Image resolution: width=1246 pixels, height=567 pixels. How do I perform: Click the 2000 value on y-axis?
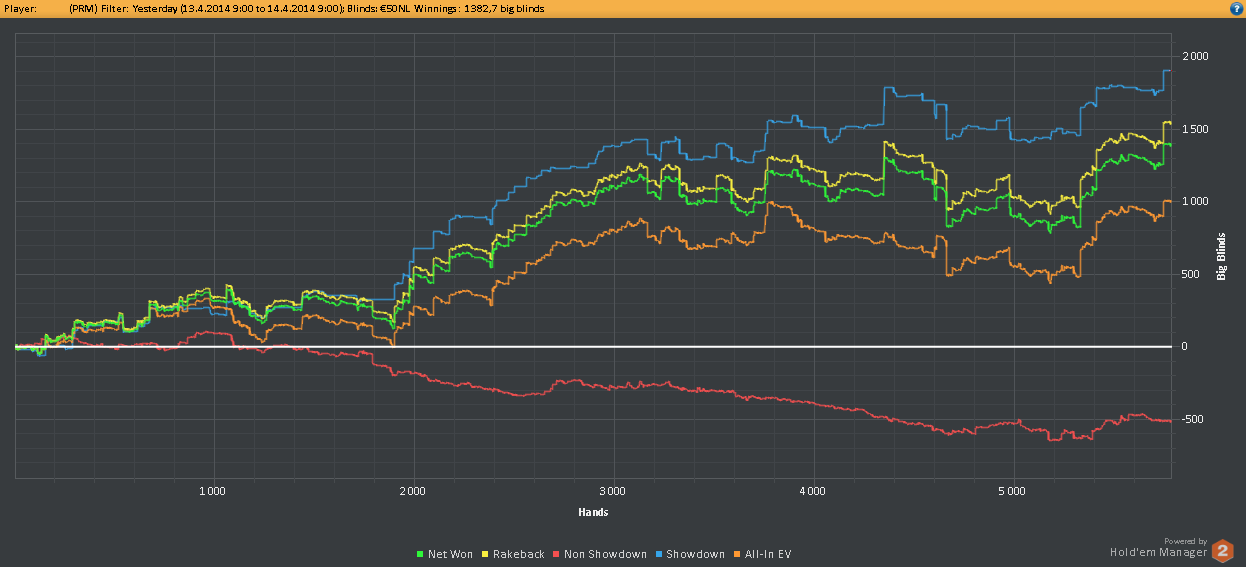[1195, 56]
